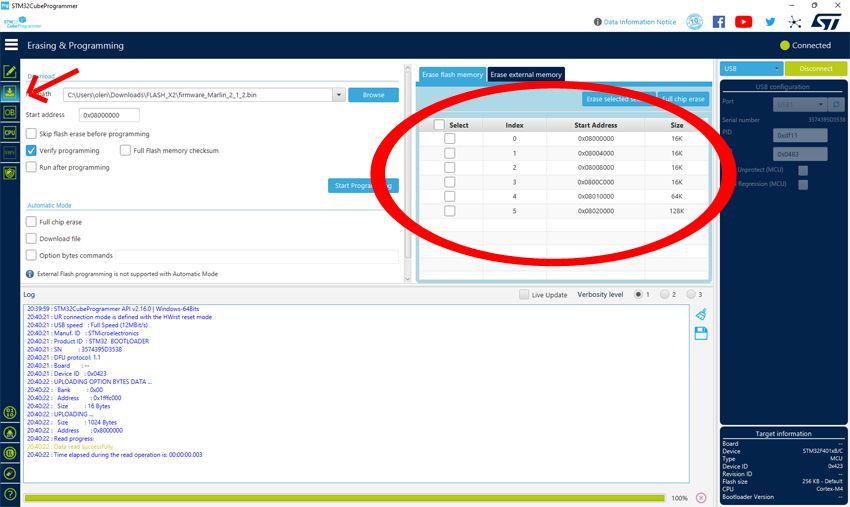Click the green progress bar
850x507 pixels.
344,498
